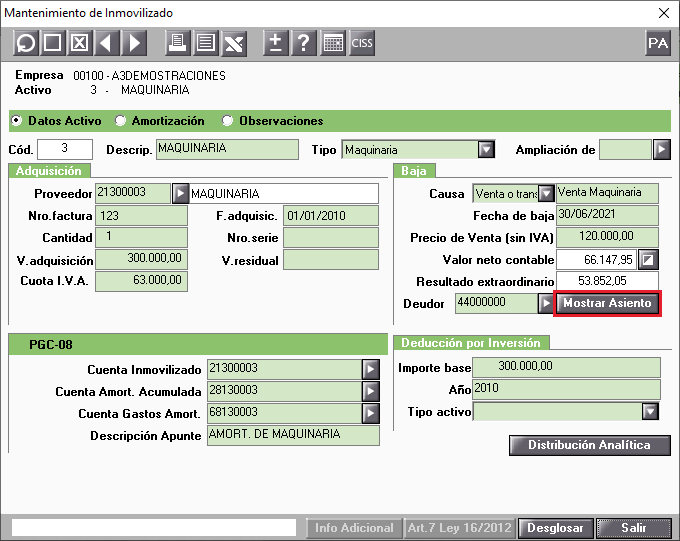Click the CISS toolbar button

[x=362, y=43]
